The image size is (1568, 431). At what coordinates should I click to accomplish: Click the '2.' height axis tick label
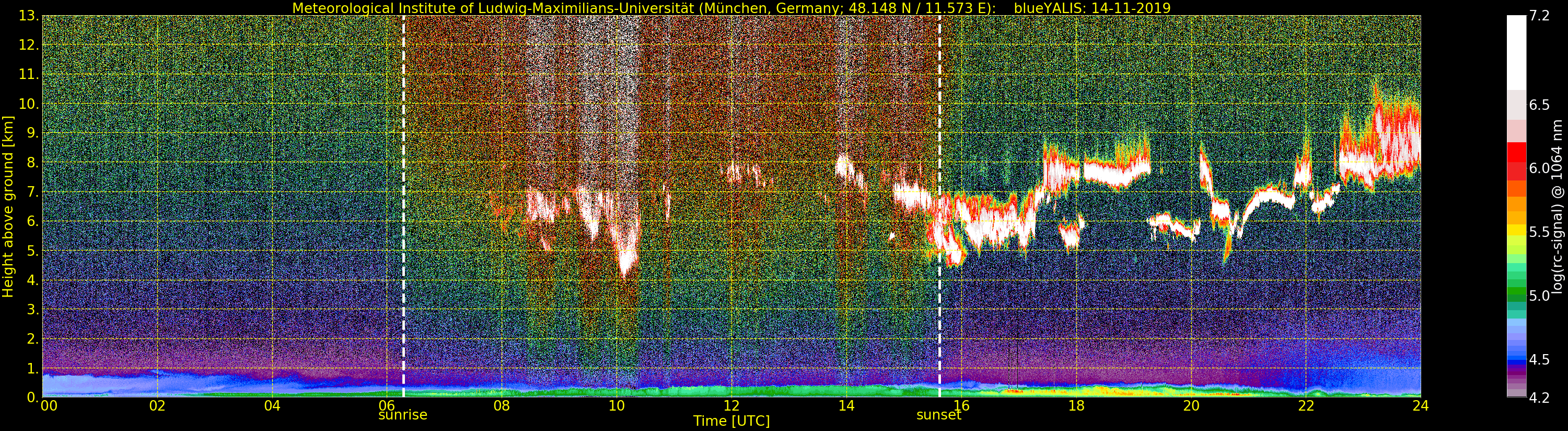33,338
